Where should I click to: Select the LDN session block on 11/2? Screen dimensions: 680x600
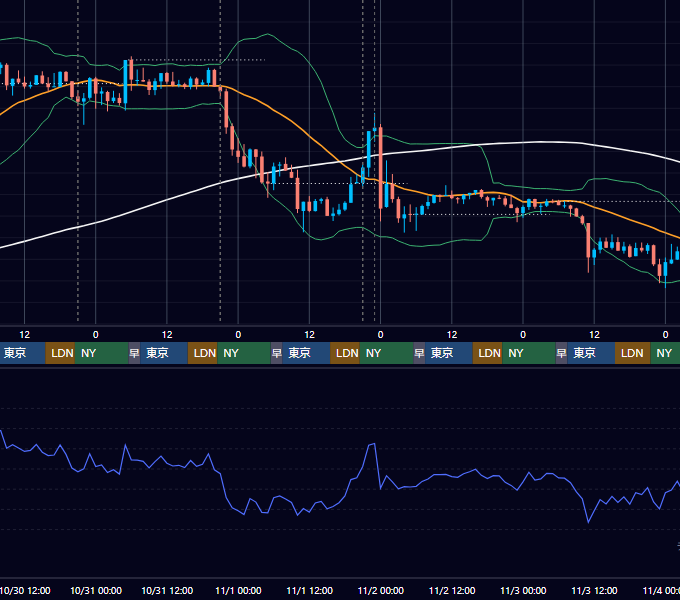pyautogui.click(x=487, y=353)
